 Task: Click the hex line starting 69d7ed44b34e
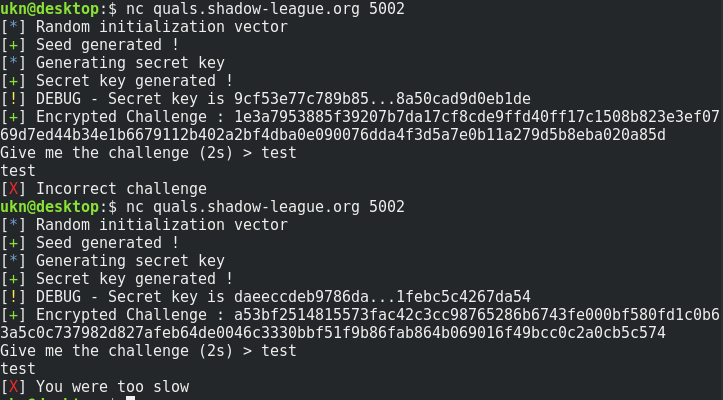(x=333, y=135)
